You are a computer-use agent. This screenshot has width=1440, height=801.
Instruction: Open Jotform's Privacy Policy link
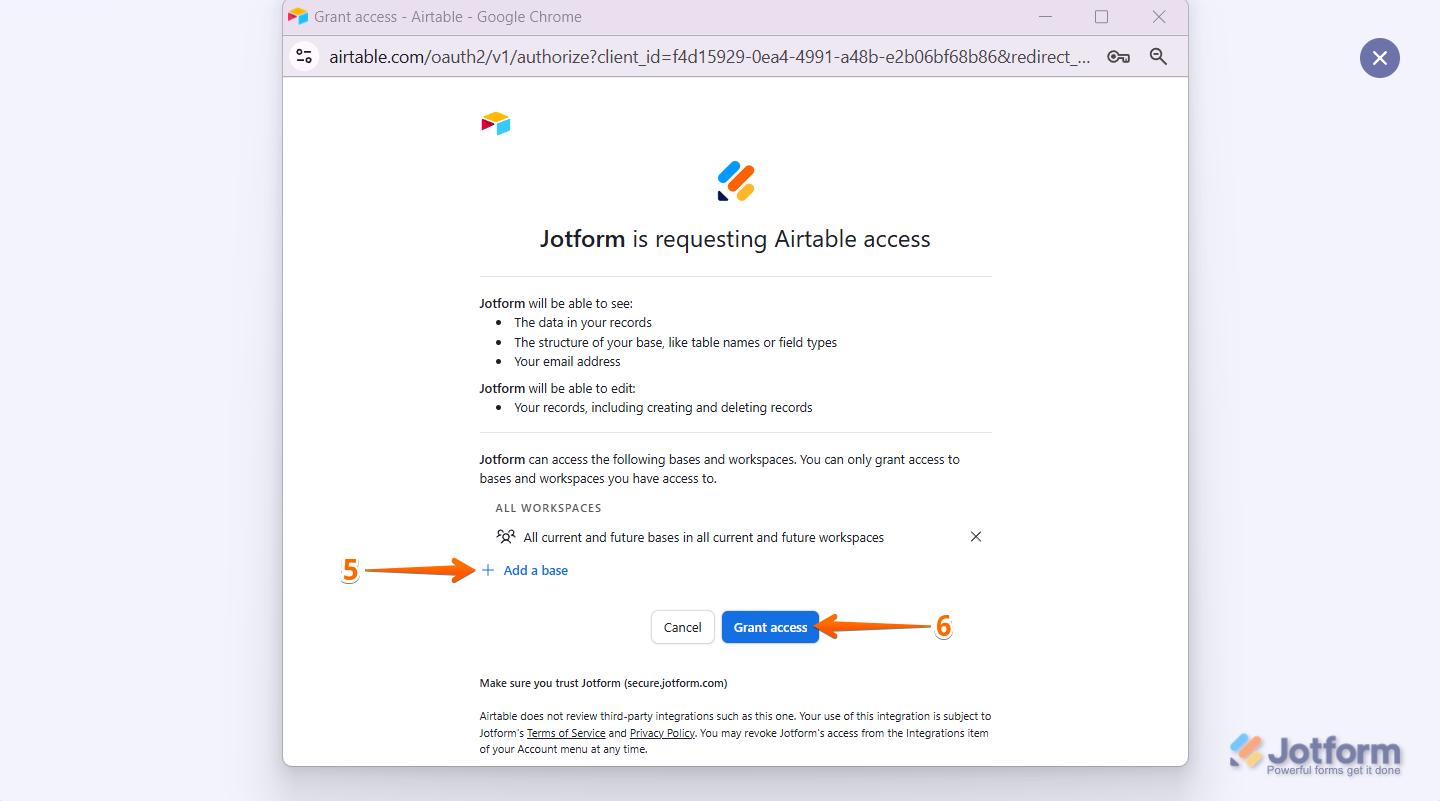(x=662, y=733)
